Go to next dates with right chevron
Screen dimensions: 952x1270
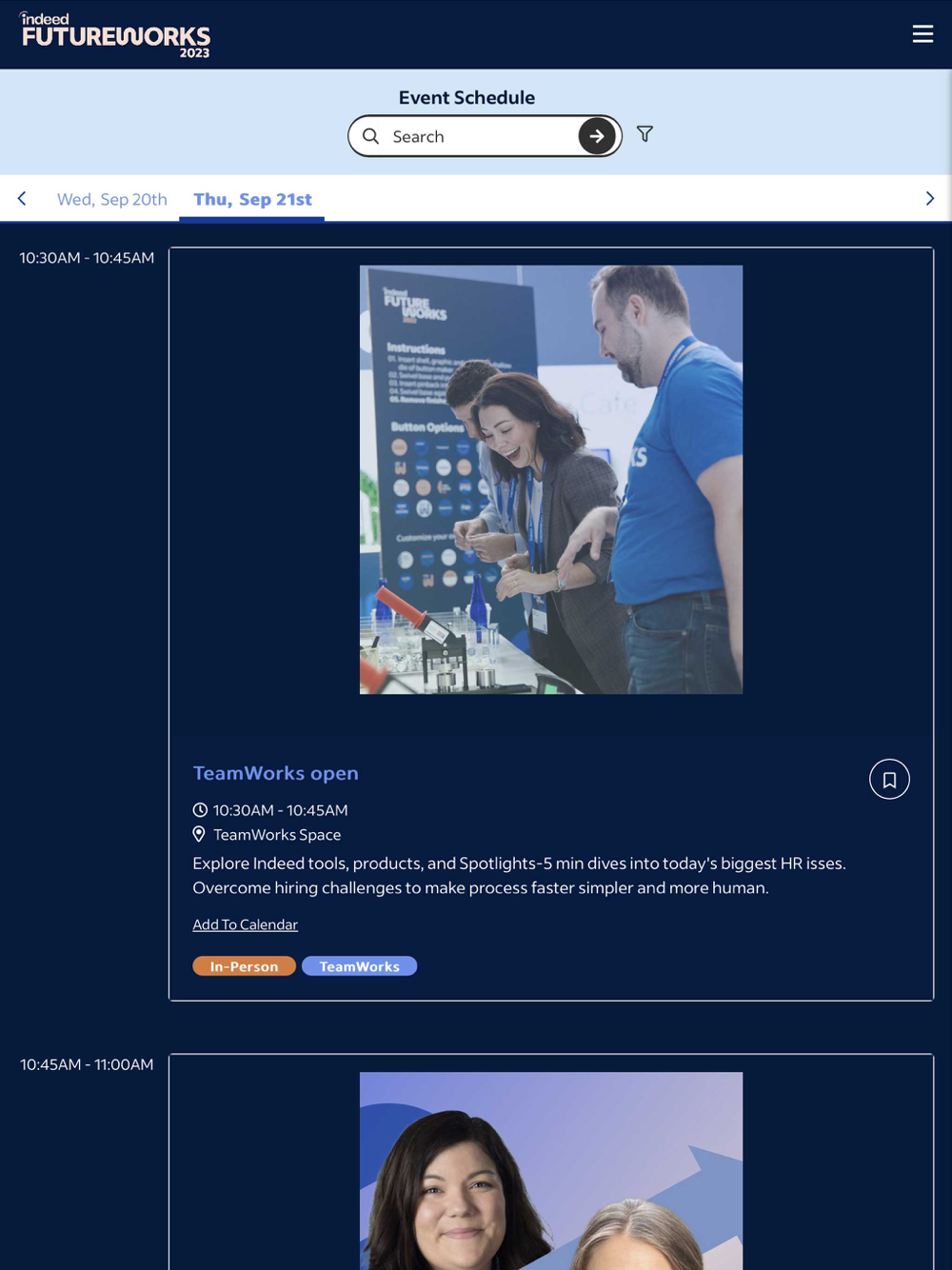930,198
